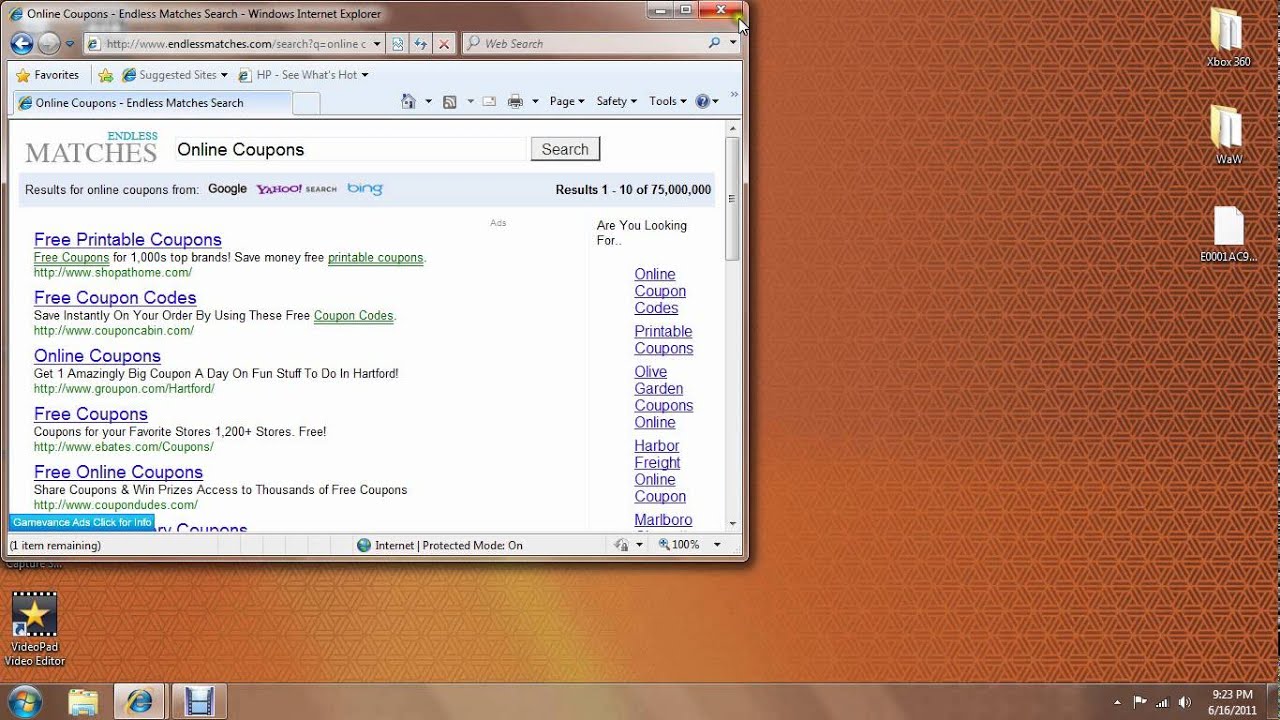Open sidebar link Harbor Freight Online Coupon
Screen dimensions: 1280x720
click(660, 471)
